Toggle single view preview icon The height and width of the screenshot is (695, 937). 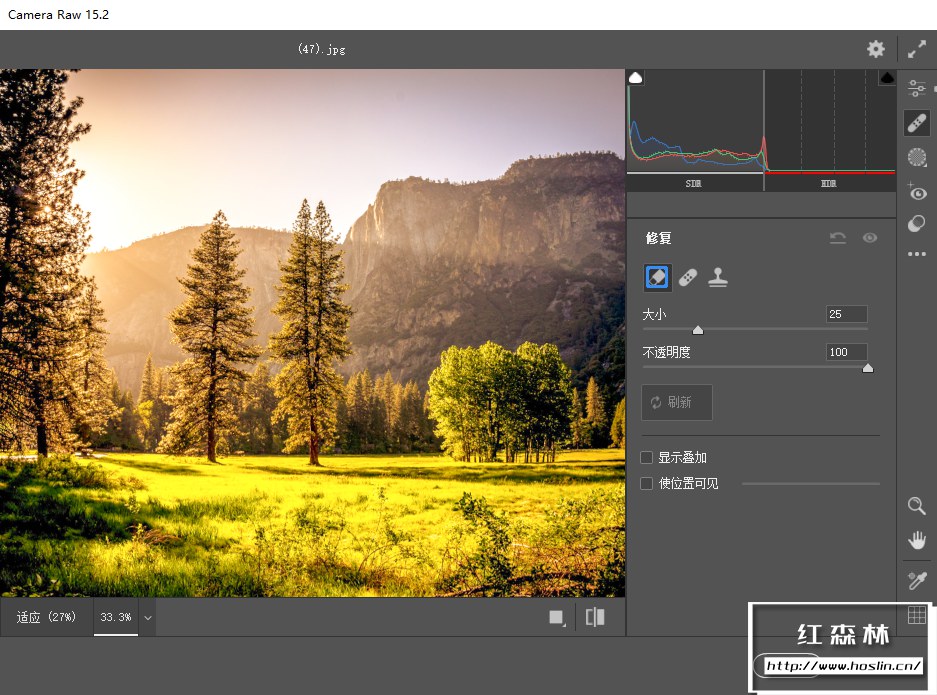[x=557, y=617]
